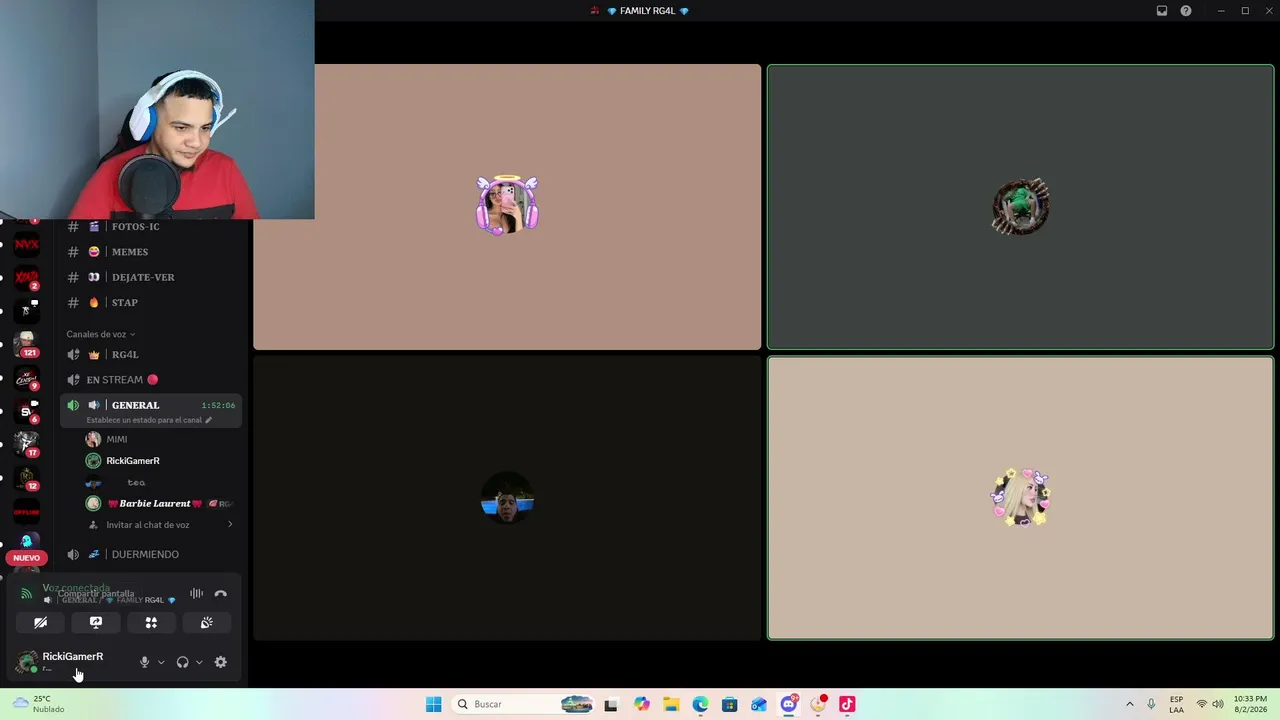The height and width of the screenshot is (720, 1280).
Task: Open the Windows Start menu
Action: [x=433, y=704]
